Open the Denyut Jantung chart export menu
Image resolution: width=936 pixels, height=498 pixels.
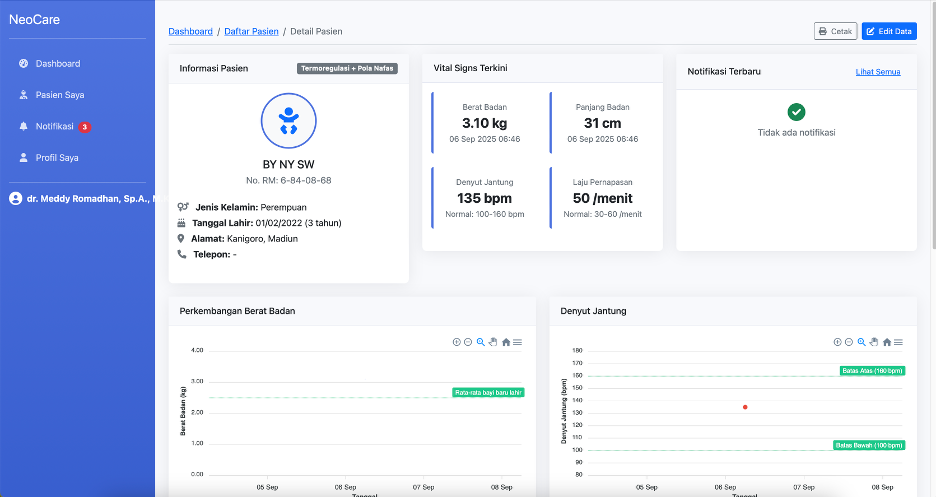pyautogui.click(x=898, y=342)
